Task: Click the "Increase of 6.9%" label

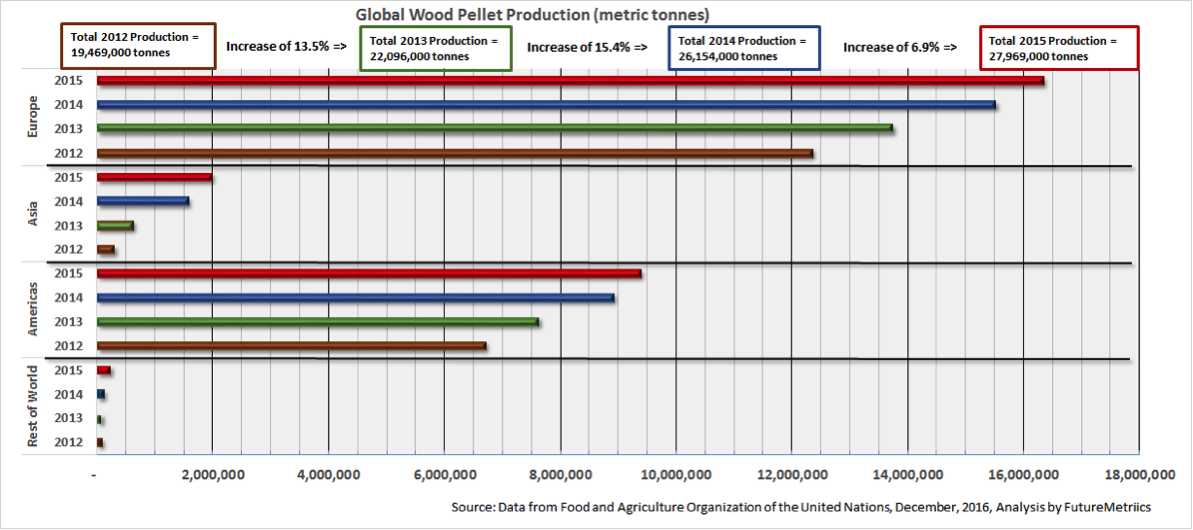Action: tap(900, 47)
